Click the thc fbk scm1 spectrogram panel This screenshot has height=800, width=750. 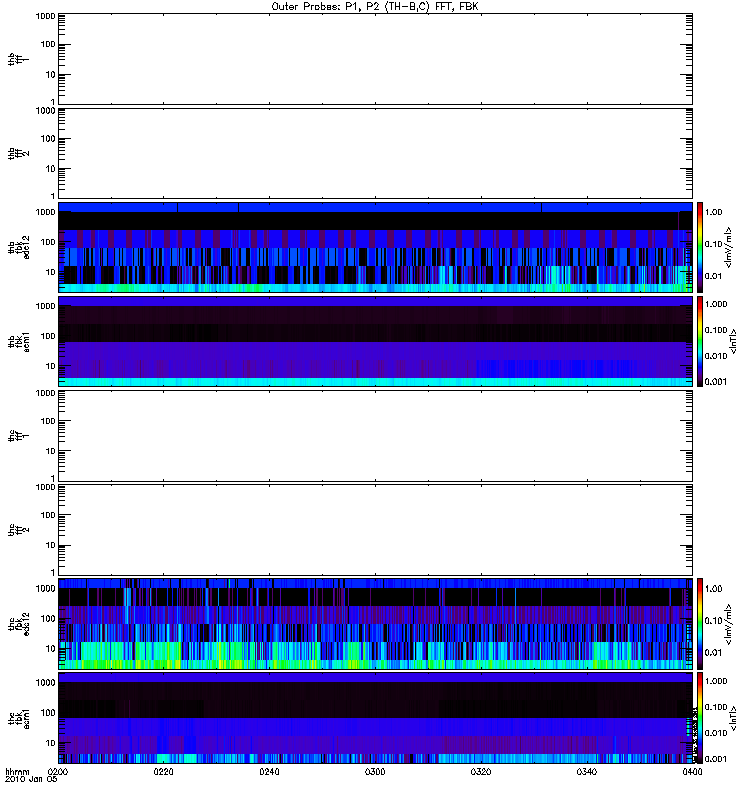[376, 718]
